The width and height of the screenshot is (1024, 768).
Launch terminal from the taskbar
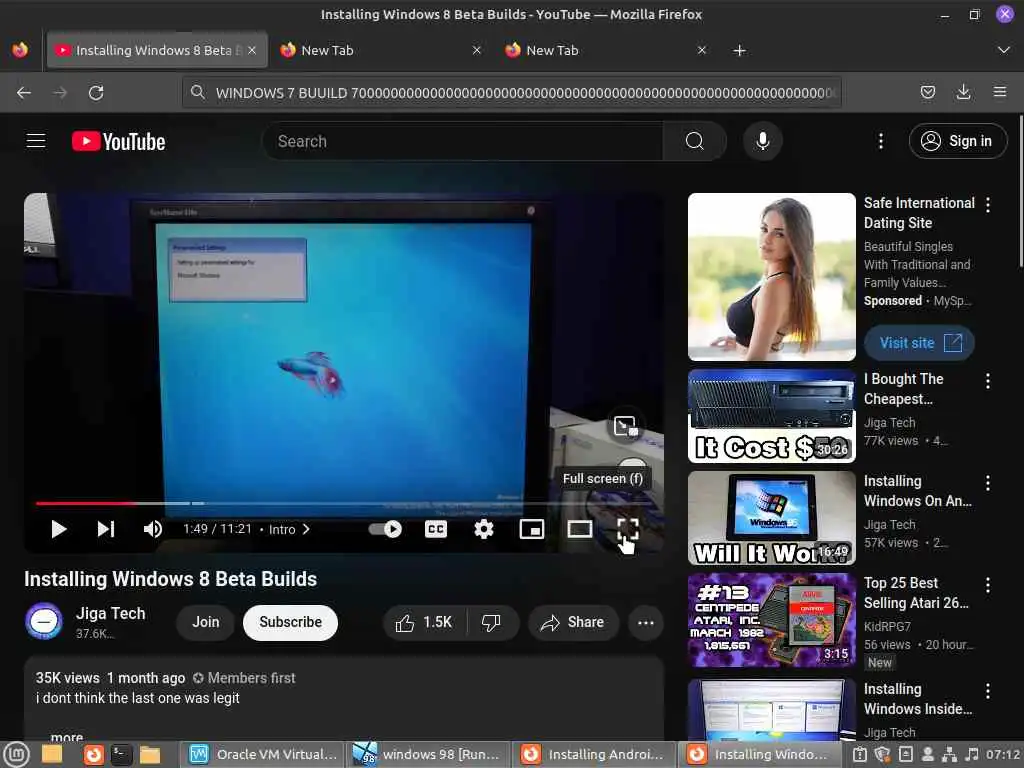pyautogui.click(x=121, y=755)
